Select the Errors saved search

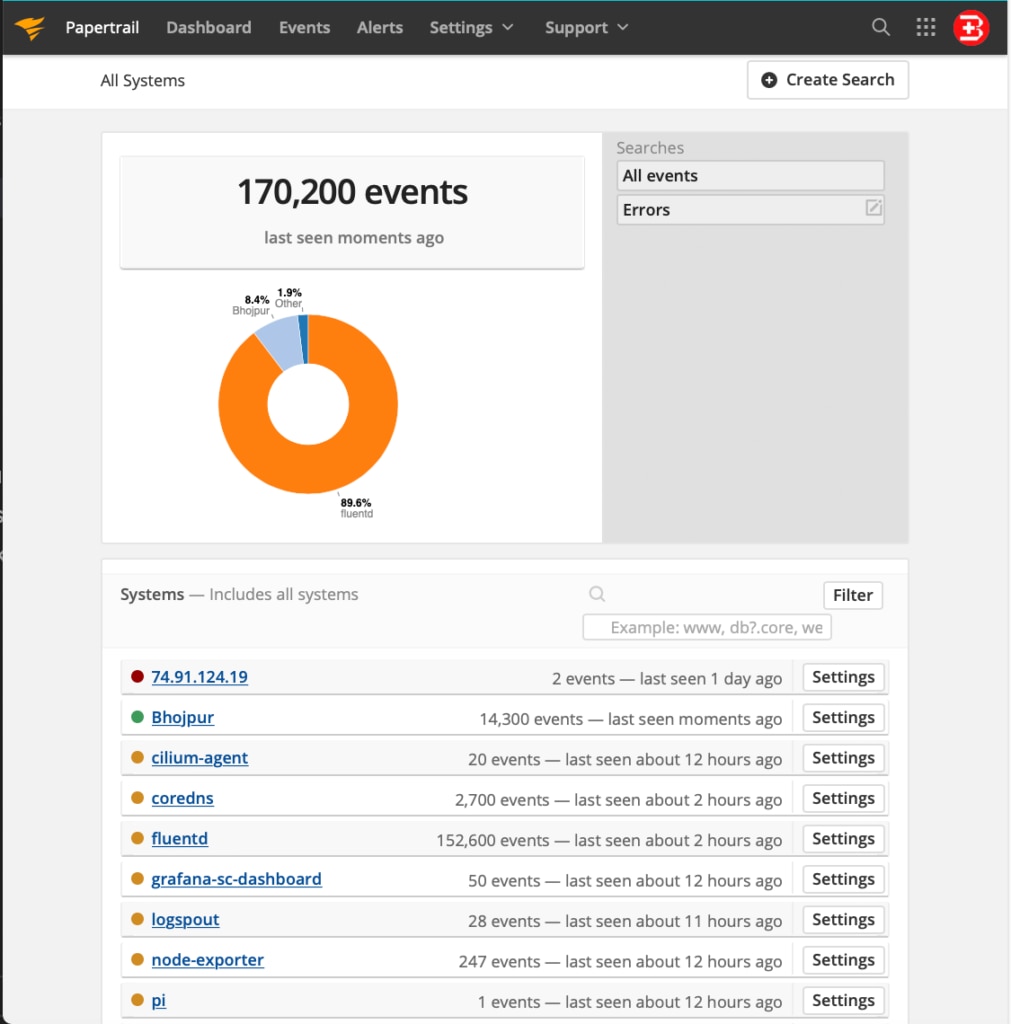tap(750, 210)
